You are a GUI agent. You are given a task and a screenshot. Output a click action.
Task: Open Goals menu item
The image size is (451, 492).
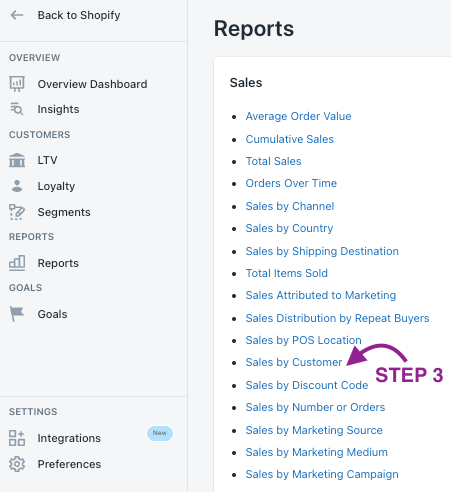[52, 314]
